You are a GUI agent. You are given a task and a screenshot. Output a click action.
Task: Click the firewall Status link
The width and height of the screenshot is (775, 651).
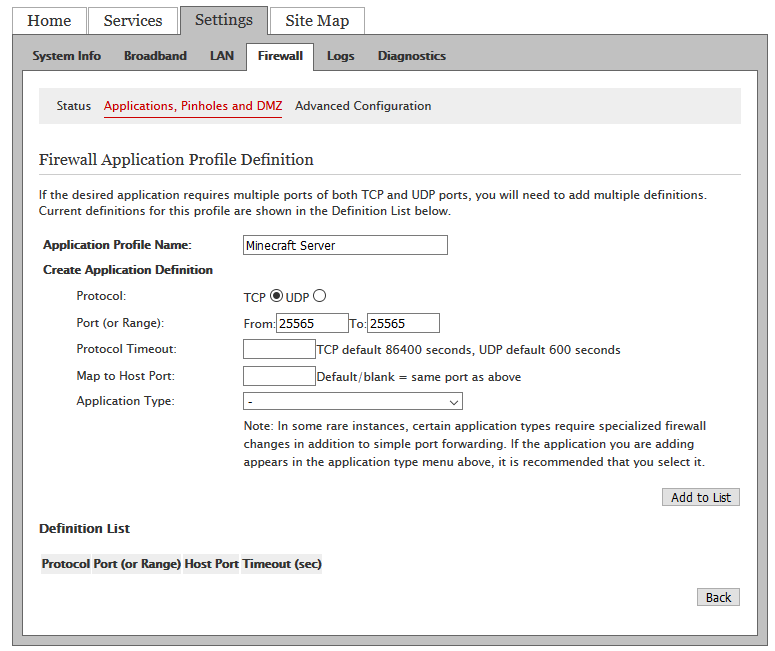74,106
